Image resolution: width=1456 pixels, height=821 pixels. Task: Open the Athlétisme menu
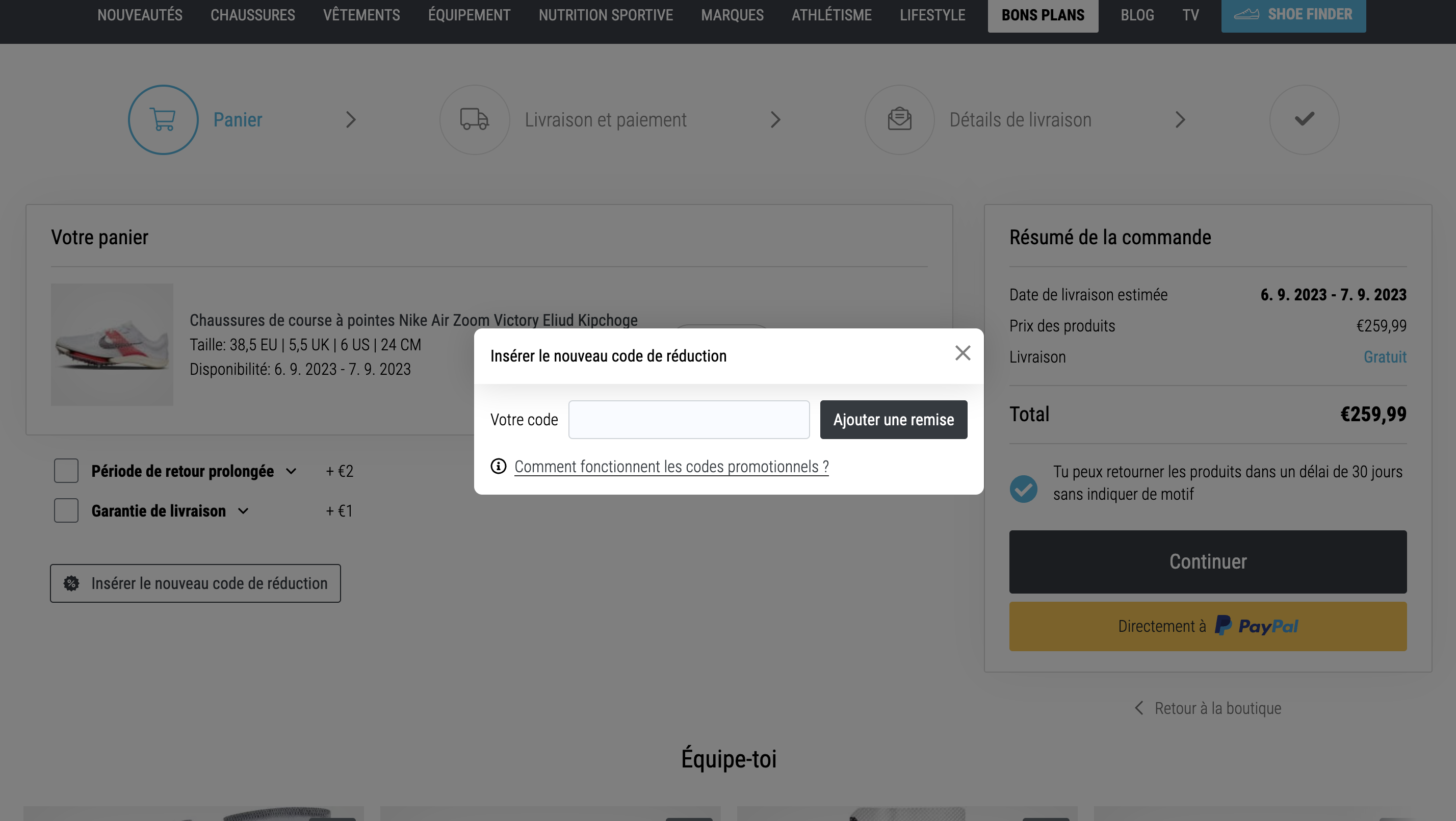pyautogui.click(x=831, y=15)
